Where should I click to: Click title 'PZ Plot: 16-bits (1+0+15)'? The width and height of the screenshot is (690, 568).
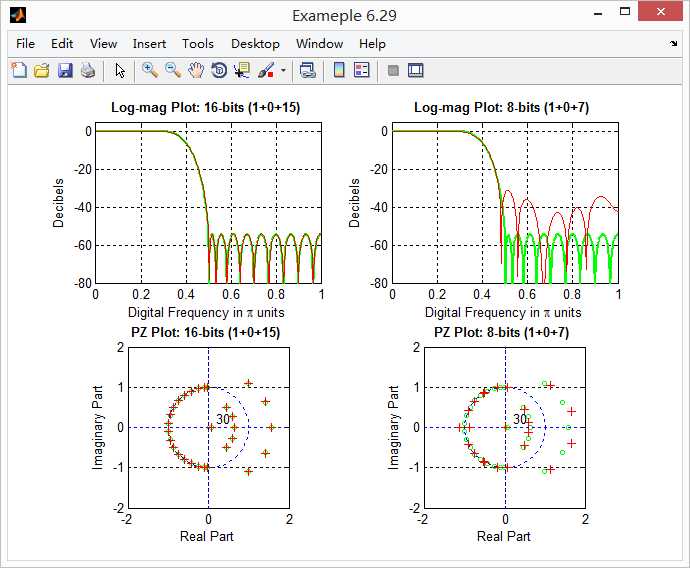pyautogui.click(x=206, y=332)
